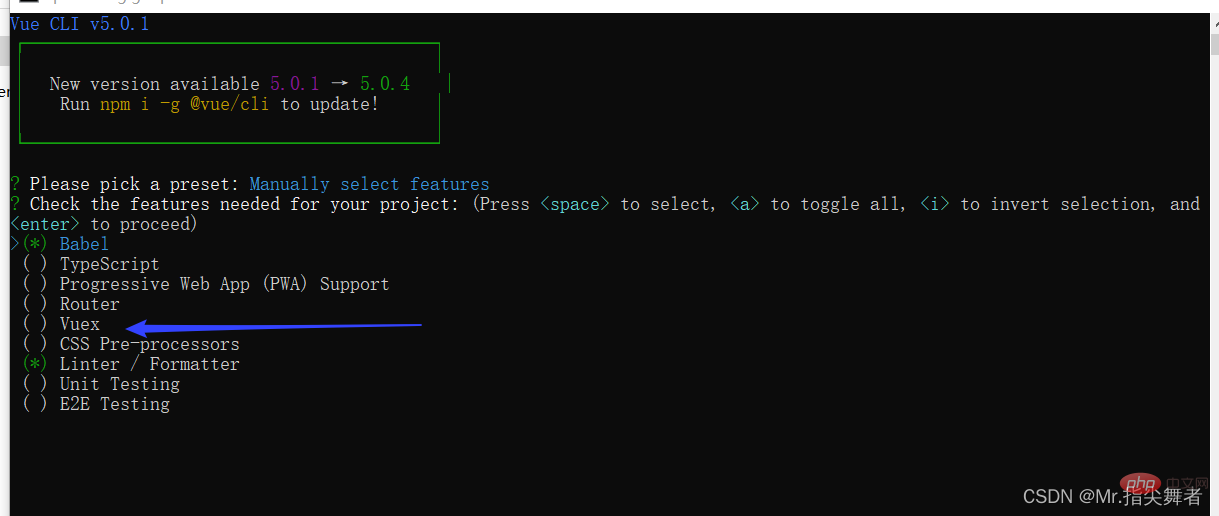Check the Progressive Web App Support box
The width and height of the screenshot is (1219, 516).
point(35,284)
